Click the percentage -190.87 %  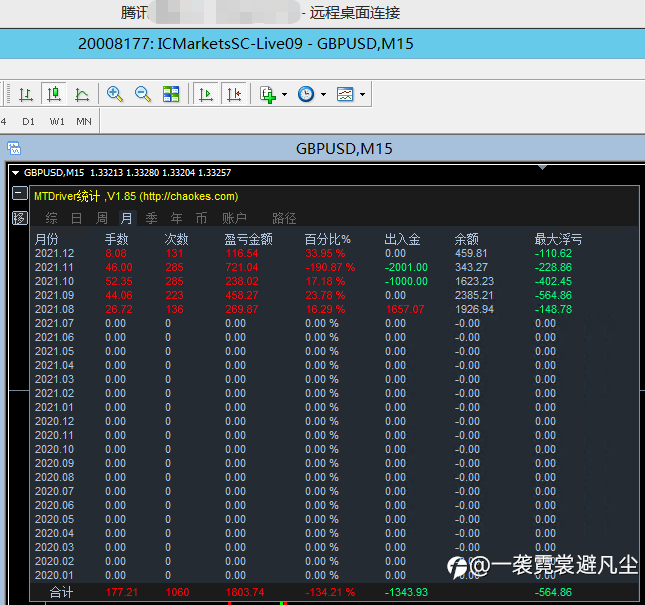pos(330,267)
